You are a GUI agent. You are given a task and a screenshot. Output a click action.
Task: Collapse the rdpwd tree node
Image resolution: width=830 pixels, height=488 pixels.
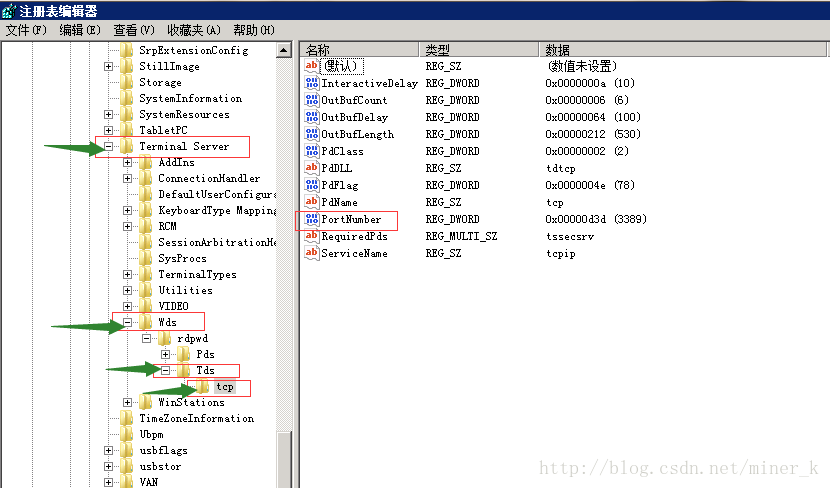147,338
